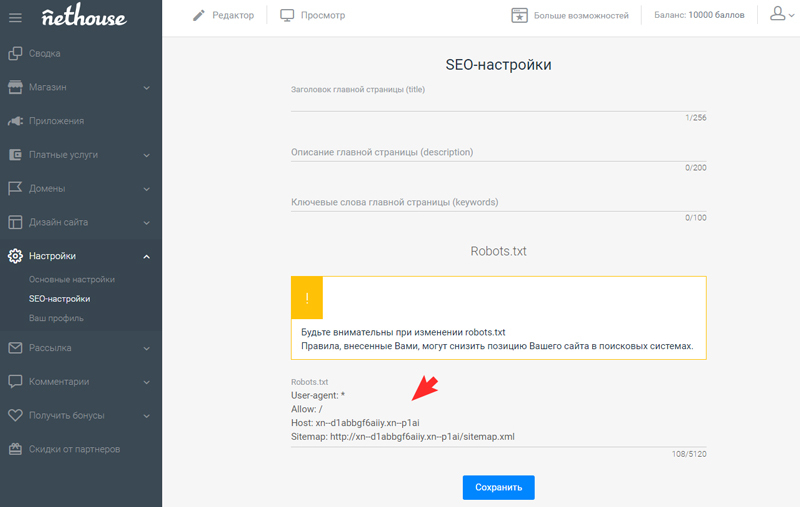The width and height of the screenshot is (800, 507).
Task: Expand the Магазин chevron
Action: [x=147, y=88]
